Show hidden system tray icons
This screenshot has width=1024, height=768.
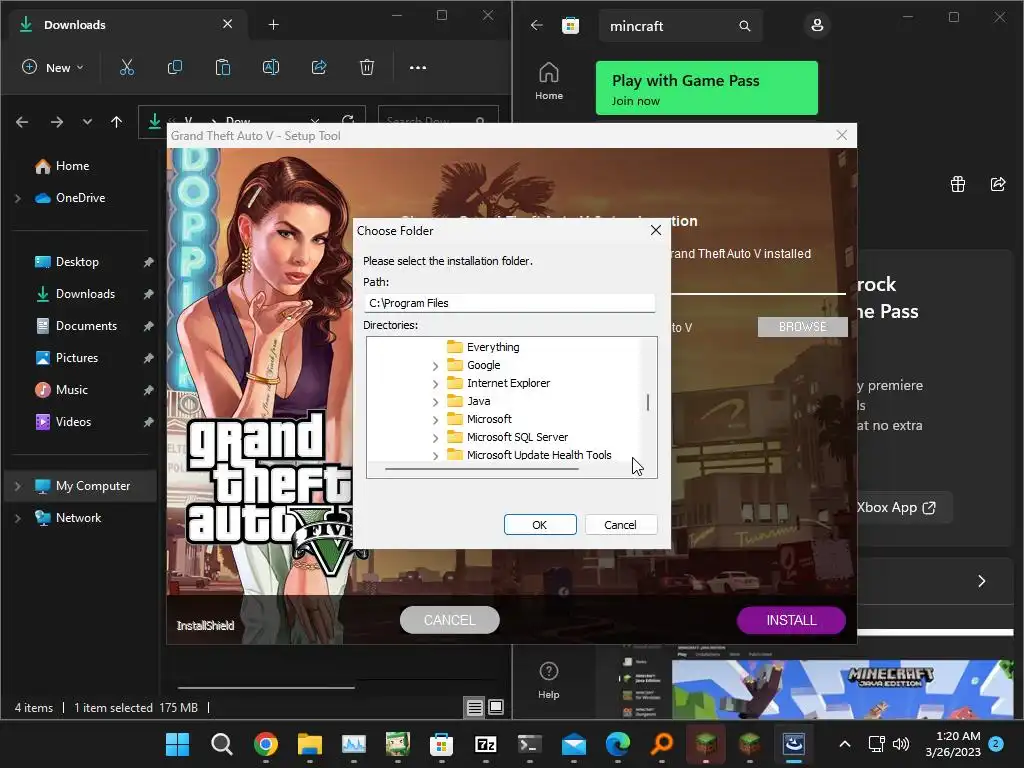(844, 744)
